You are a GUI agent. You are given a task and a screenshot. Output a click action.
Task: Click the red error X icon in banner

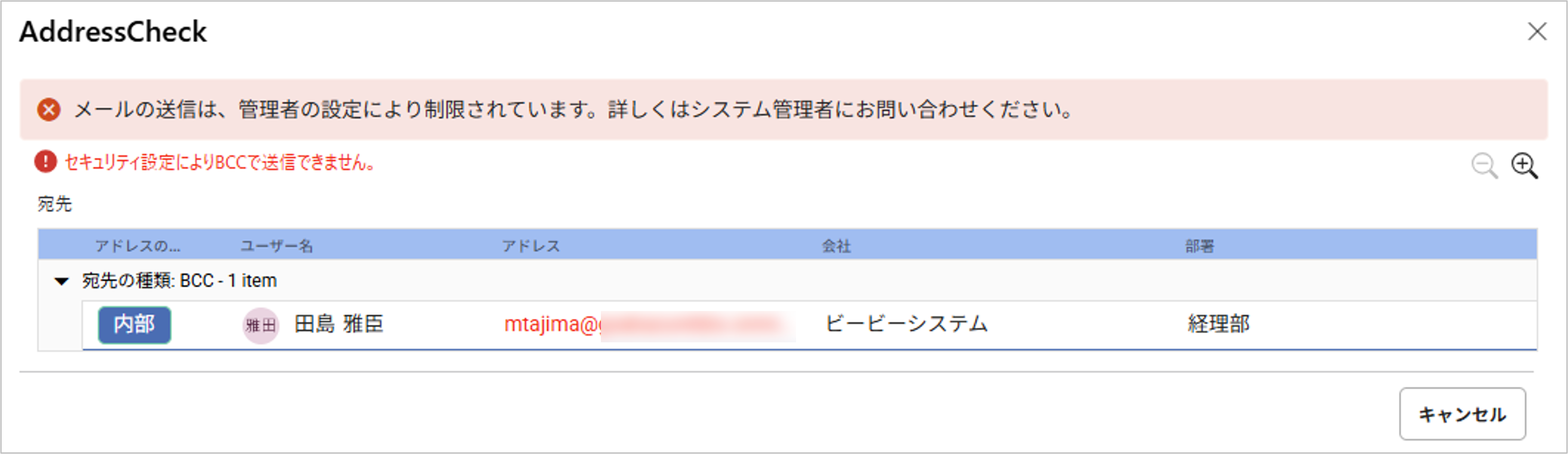pos(49,110)
